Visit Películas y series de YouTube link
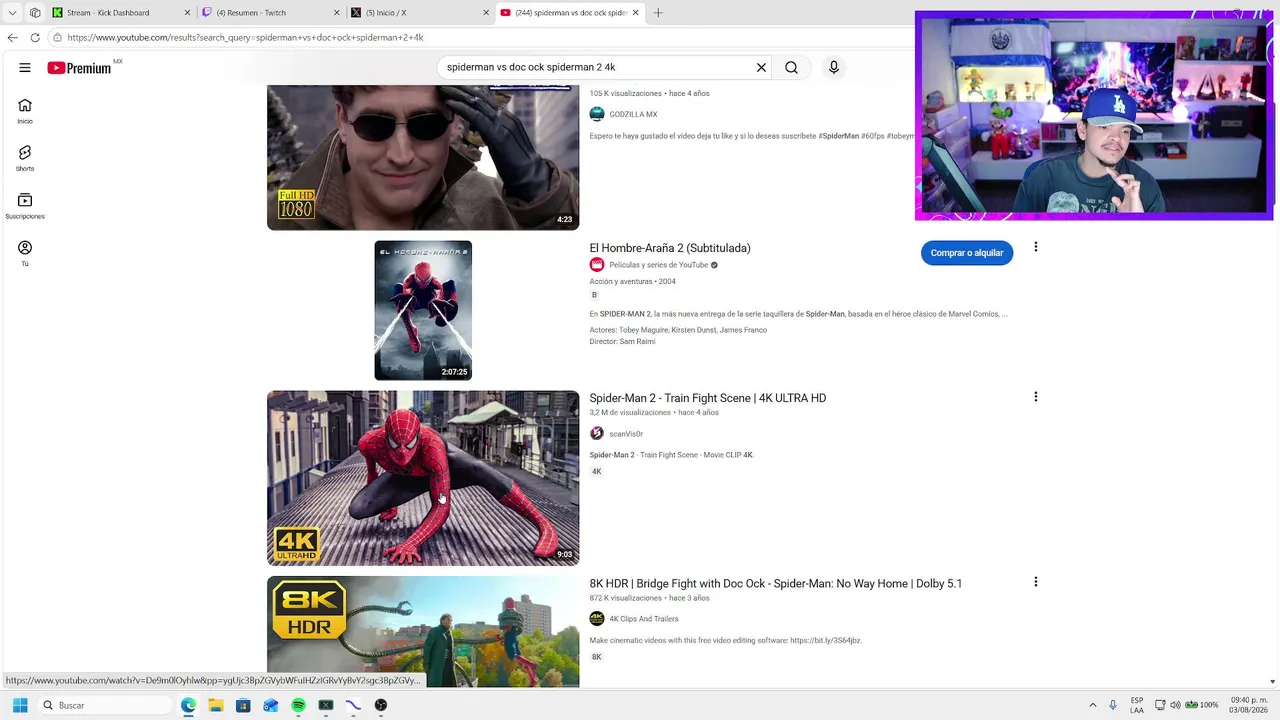 [659, 265]
